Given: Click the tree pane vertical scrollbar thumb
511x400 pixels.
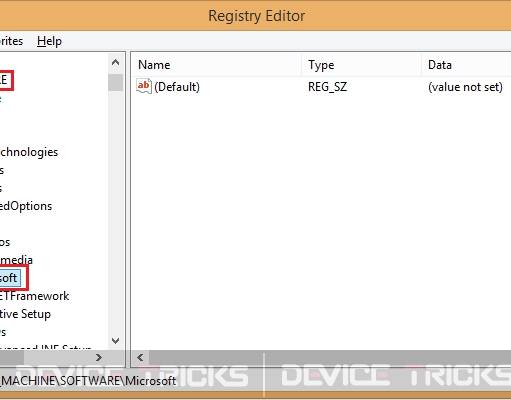Looking at the screenshot, I should pos(115,82).
